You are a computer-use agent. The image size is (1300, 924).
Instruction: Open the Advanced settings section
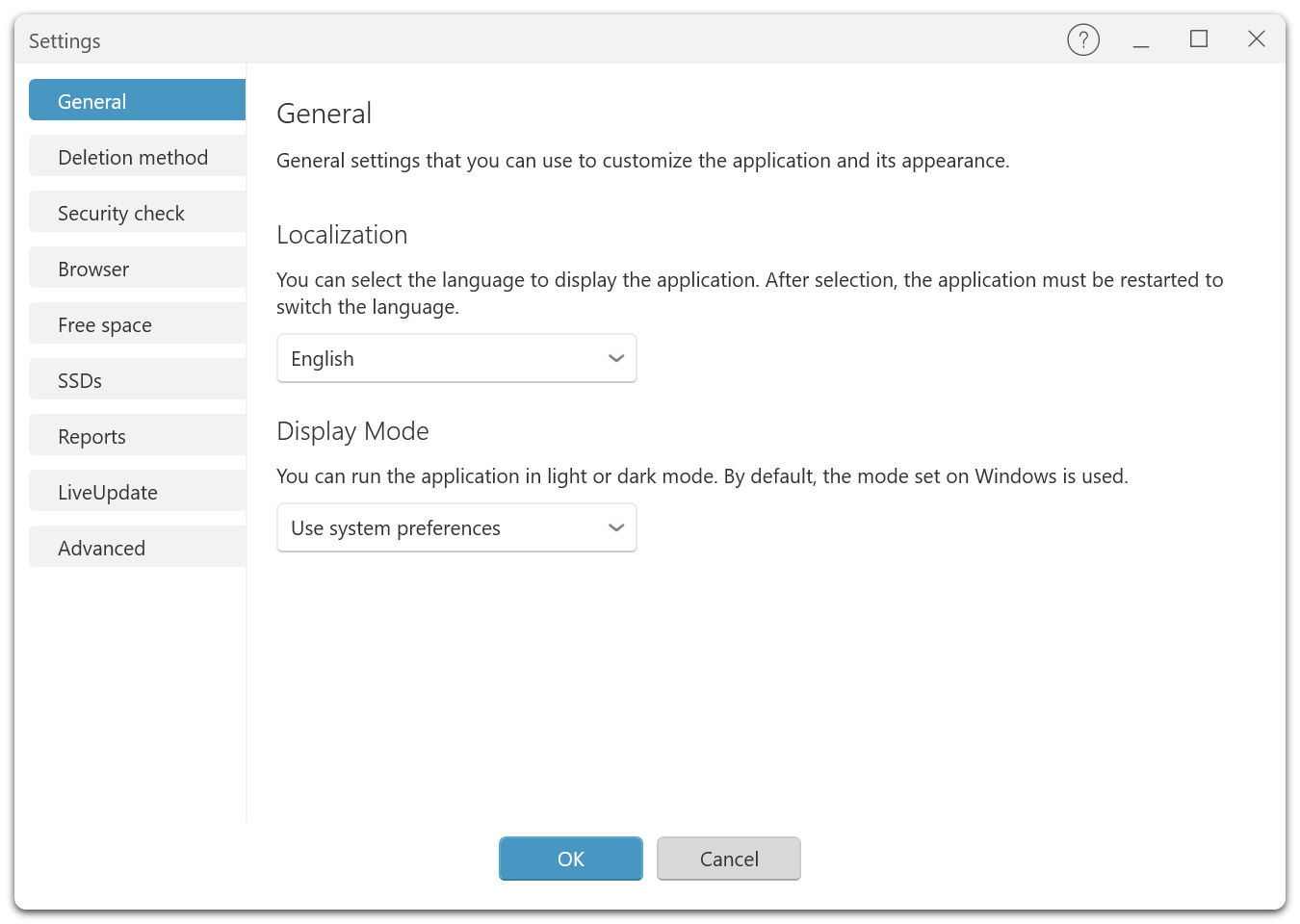pyautogui.click(x=137, y=548)
